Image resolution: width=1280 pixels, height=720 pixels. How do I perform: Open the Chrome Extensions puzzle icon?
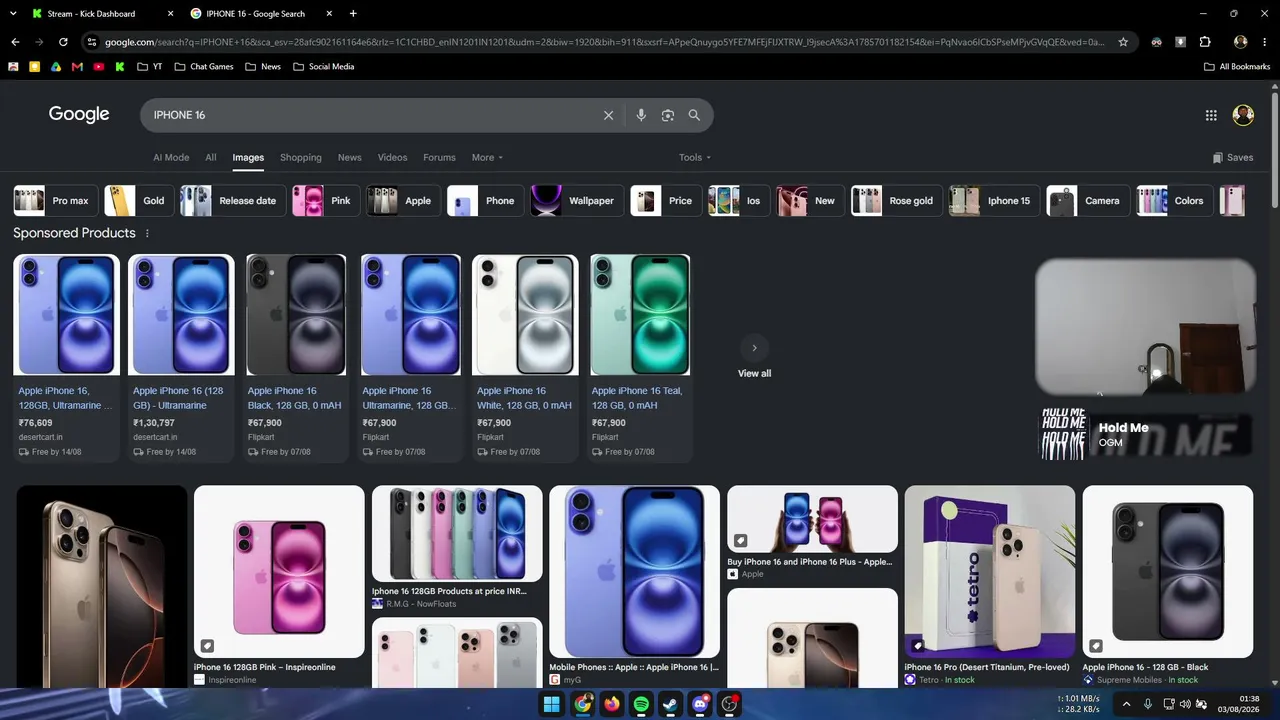pos(1205,42)
